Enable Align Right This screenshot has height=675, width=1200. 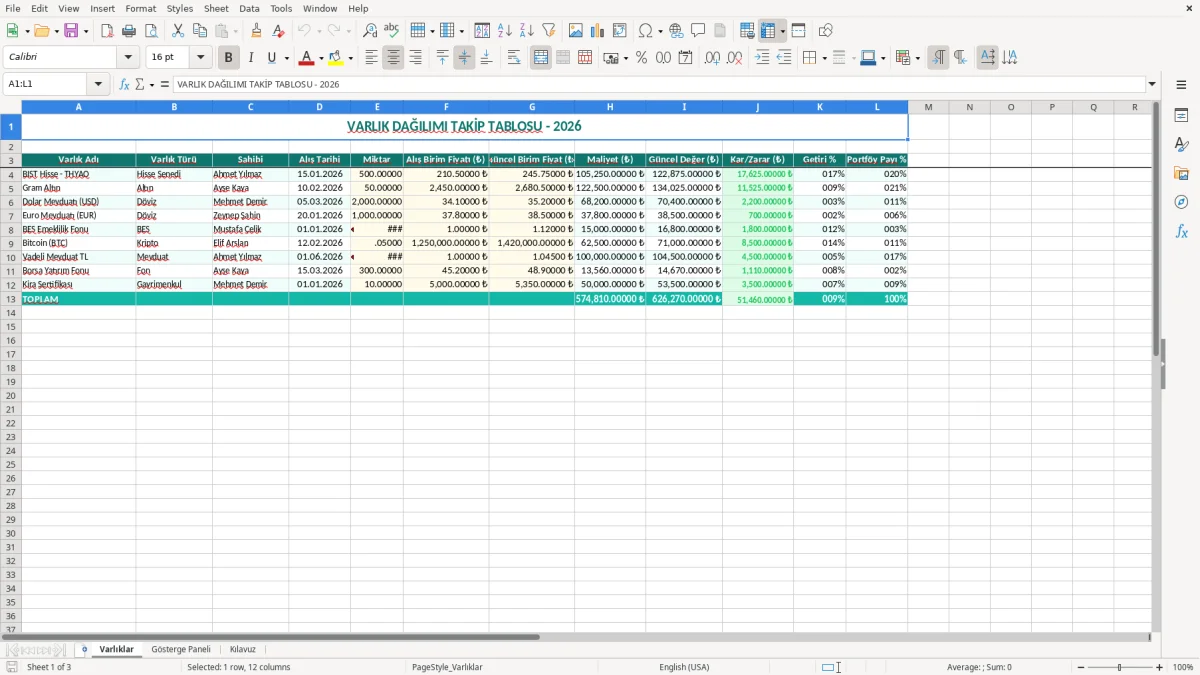415,58
